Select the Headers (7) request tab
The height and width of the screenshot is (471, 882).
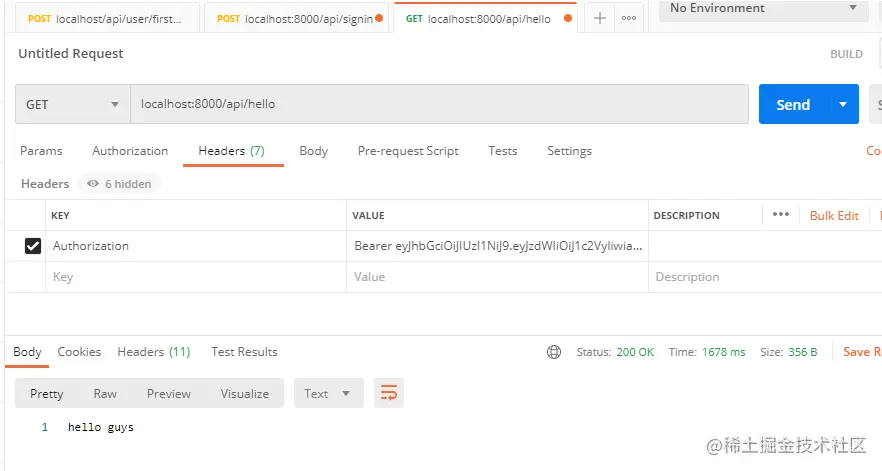coord(231,151)
